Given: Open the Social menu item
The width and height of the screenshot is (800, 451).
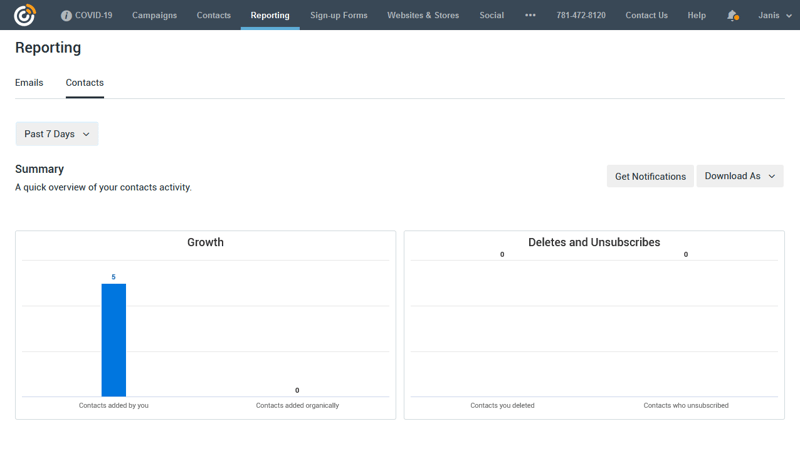Looking at the screenshot, I should pyautogui.click(x=491, y=16).
